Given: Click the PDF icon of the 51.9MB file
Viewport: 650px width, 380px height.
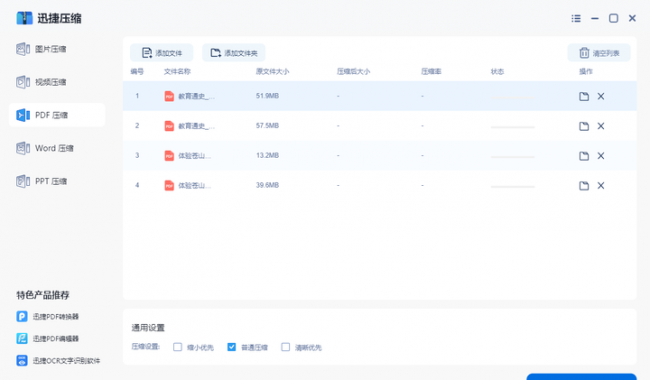Looking at the screenshot, I should tap(169, 96).
